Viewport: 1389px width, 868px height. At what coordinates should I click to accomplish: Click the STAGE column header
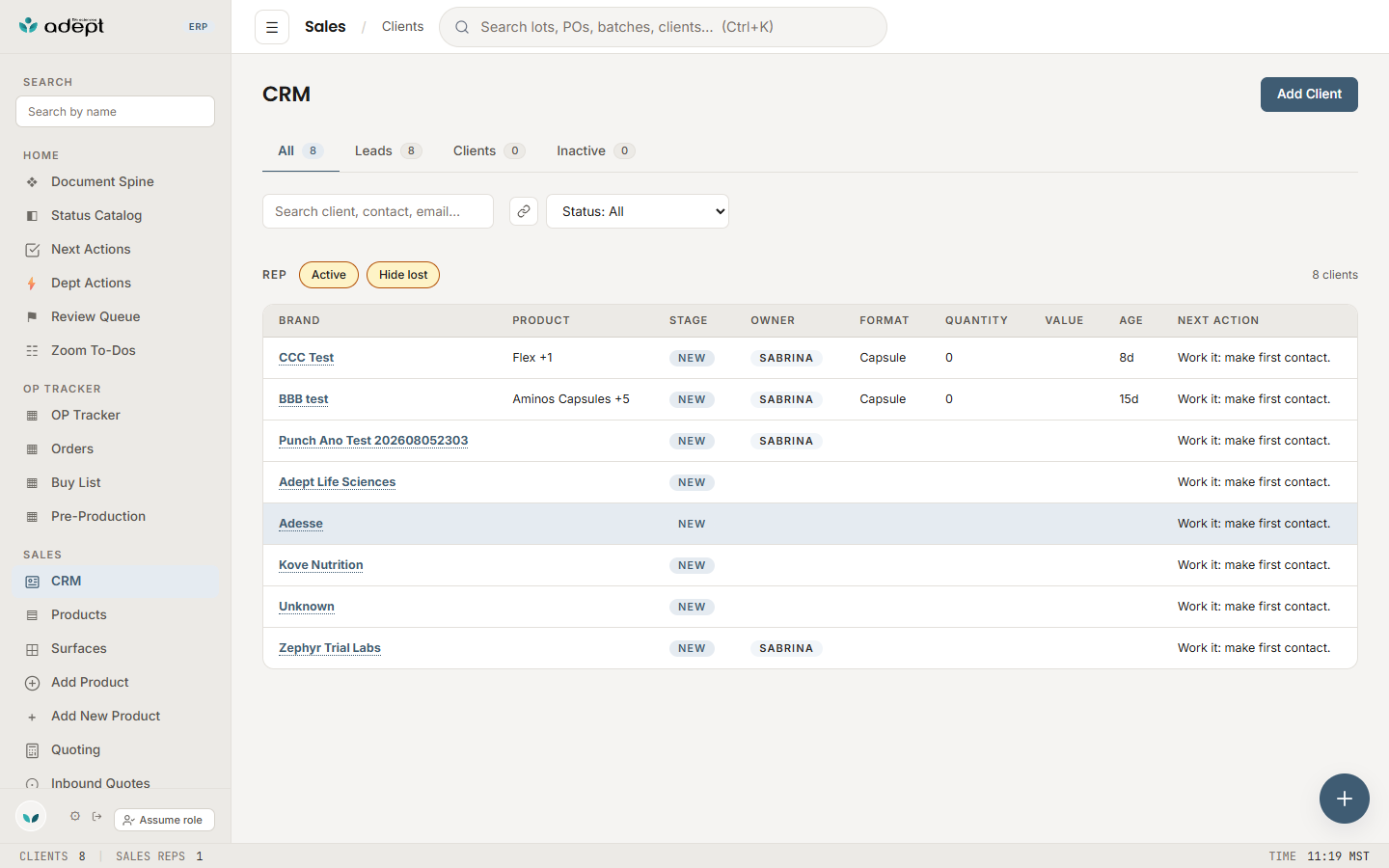(x=689, y=320)
